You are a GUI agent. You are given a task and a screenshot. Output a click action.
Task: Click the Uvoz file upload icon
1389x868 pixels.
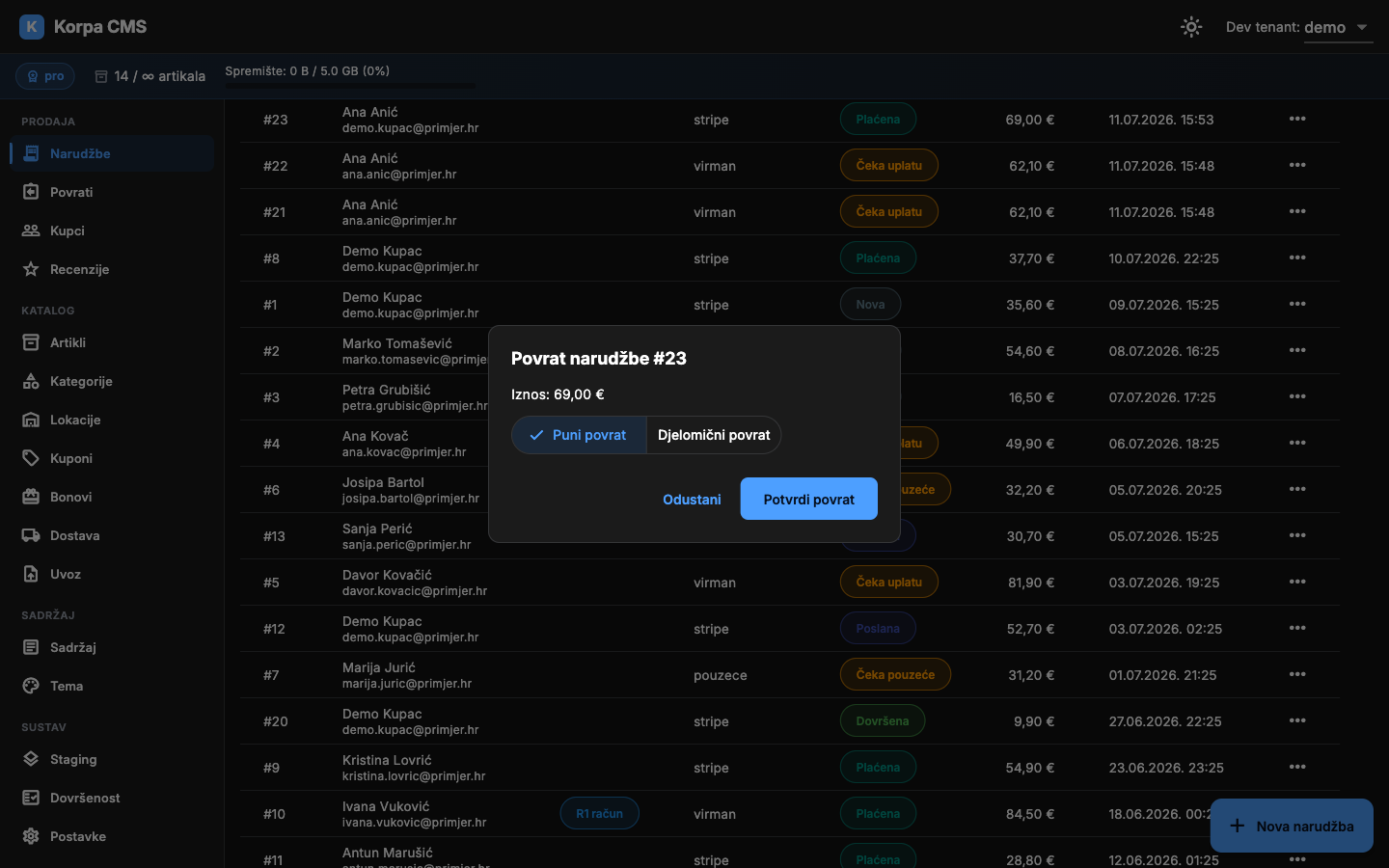coord(31,574)
